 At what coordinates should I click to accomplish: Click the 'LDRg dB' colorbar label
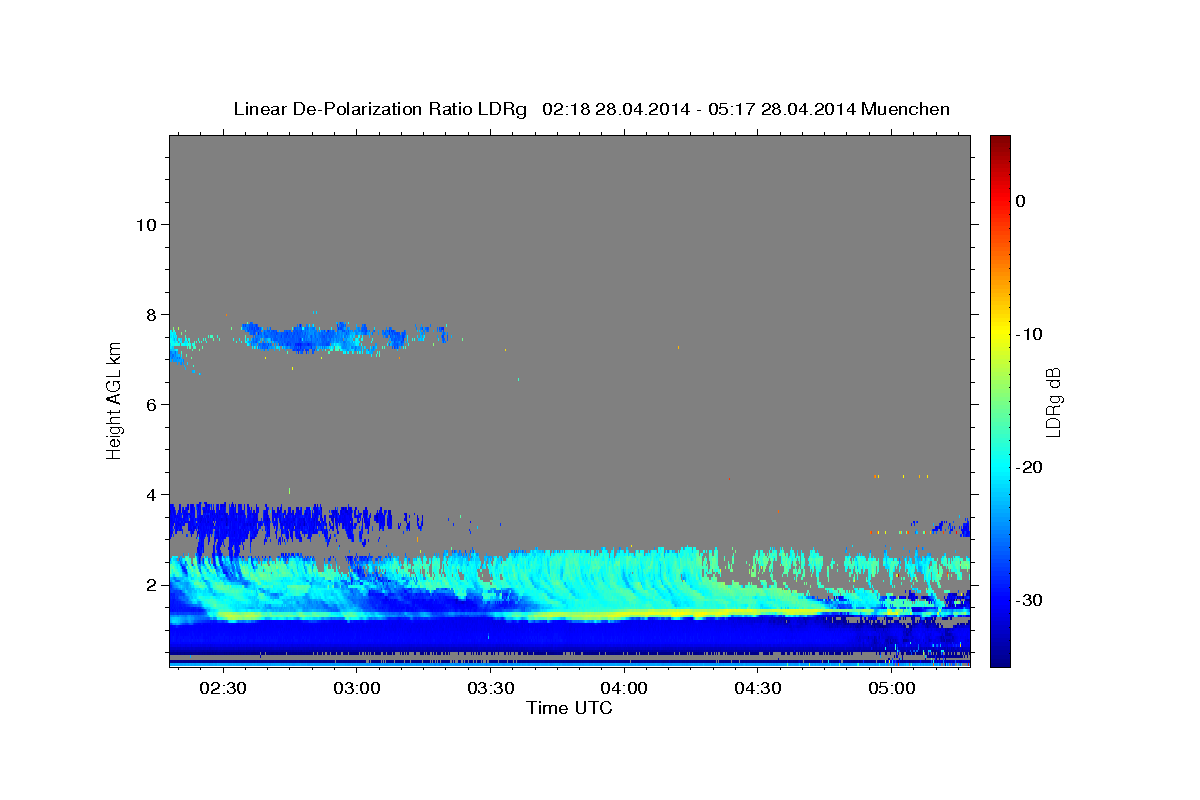[x=1052, y=400]
